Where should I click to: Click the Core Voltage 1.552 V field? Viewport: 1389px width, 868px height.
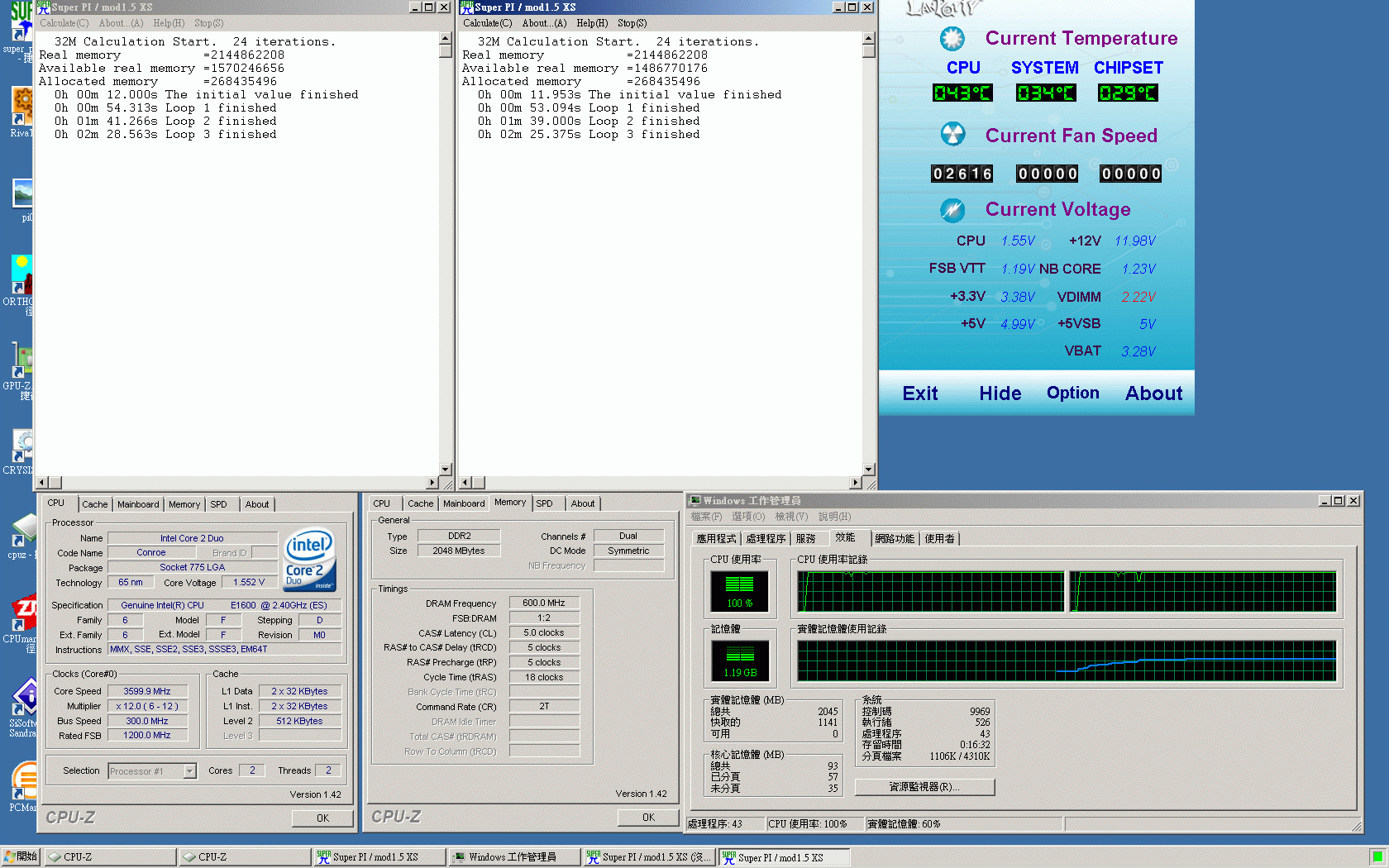[x=249, y=582]
